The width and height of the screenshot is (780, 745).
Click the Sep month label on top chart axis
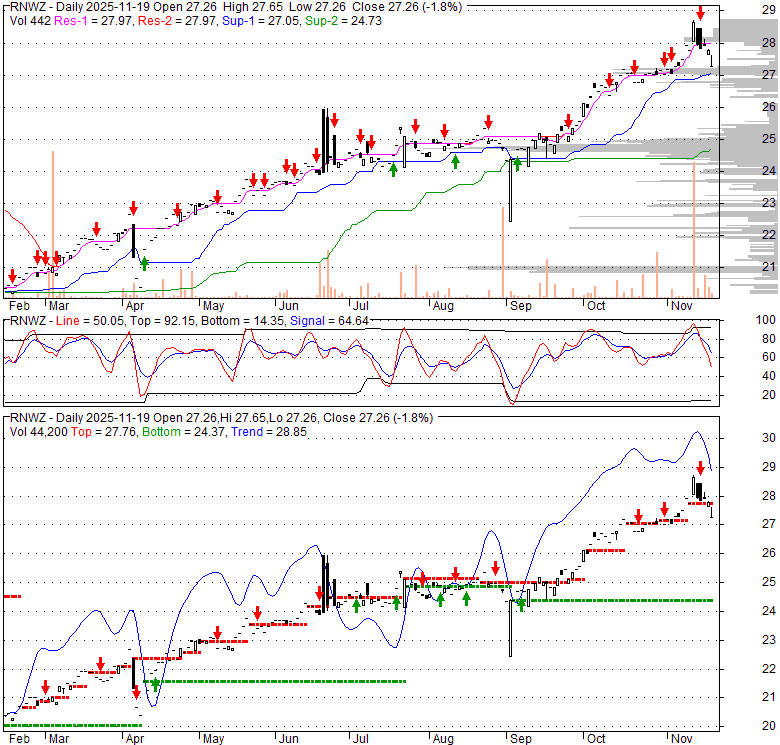pyautogui.click(x=520, y=306)
